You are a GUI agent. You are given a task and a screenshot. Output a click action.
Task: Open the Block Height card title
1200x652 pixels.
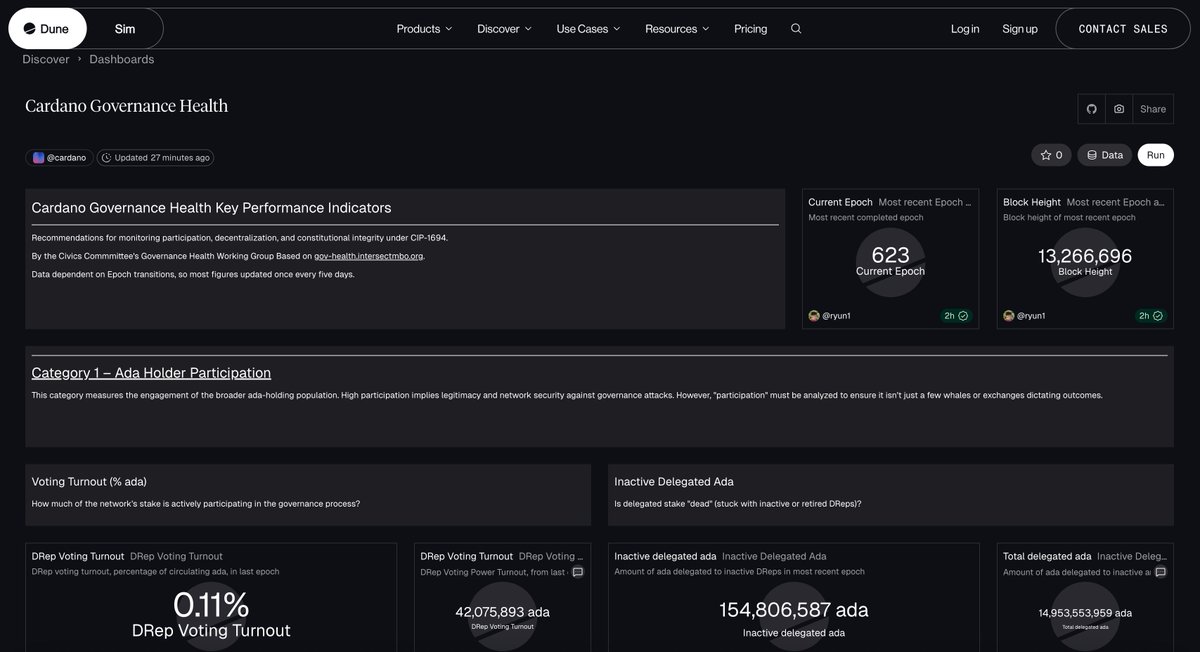pos(1032,202)
